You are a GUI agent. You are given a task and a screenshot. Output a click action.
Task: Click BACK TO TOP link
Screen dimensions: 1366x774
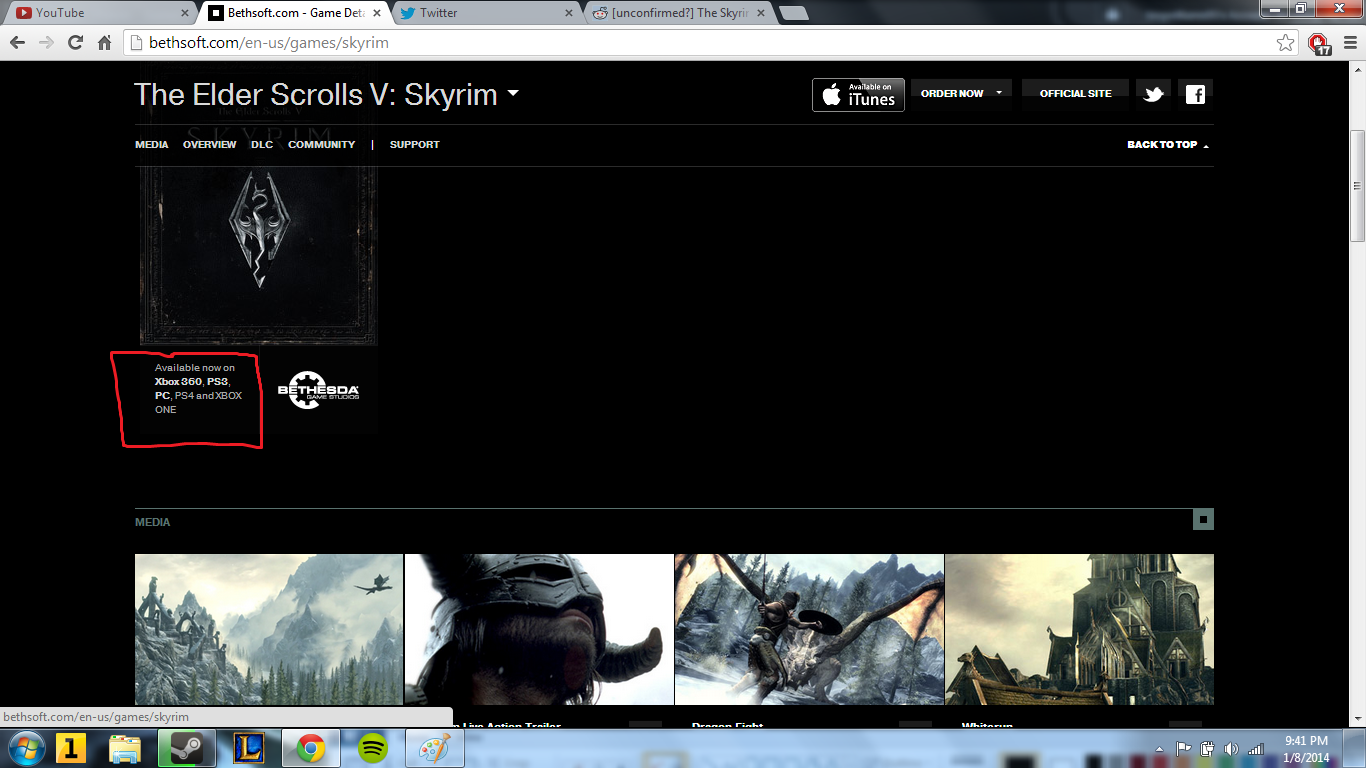click(1168, 145)
